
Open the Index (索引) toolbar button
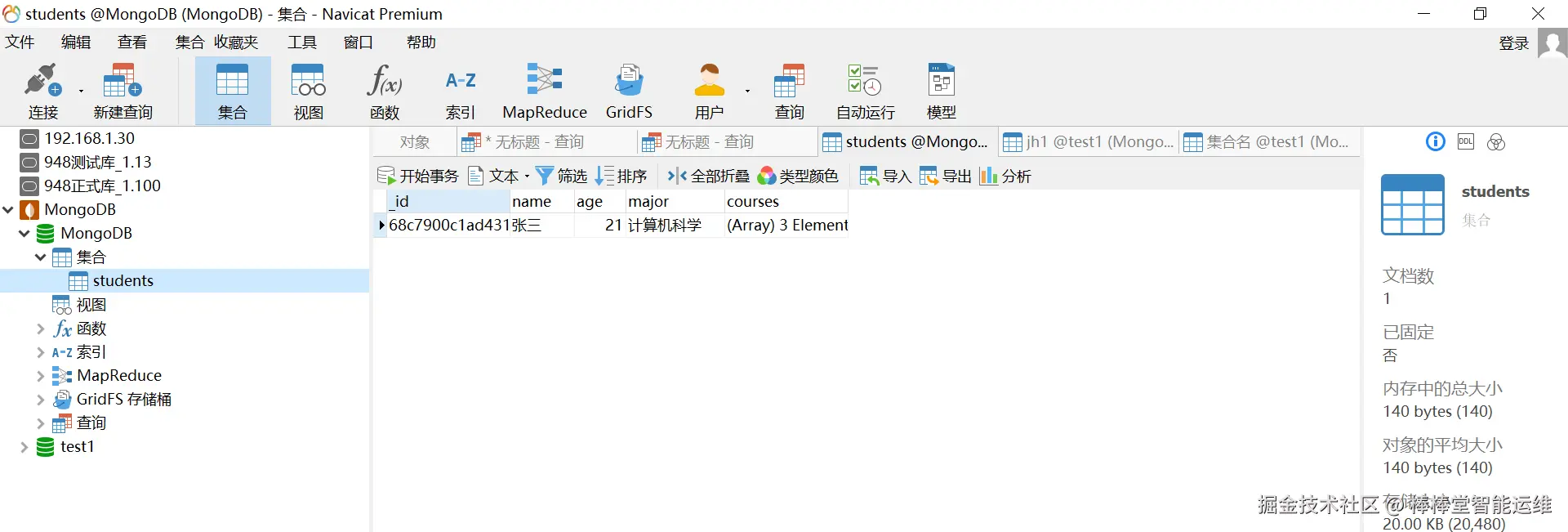click(x=461, y=92)
